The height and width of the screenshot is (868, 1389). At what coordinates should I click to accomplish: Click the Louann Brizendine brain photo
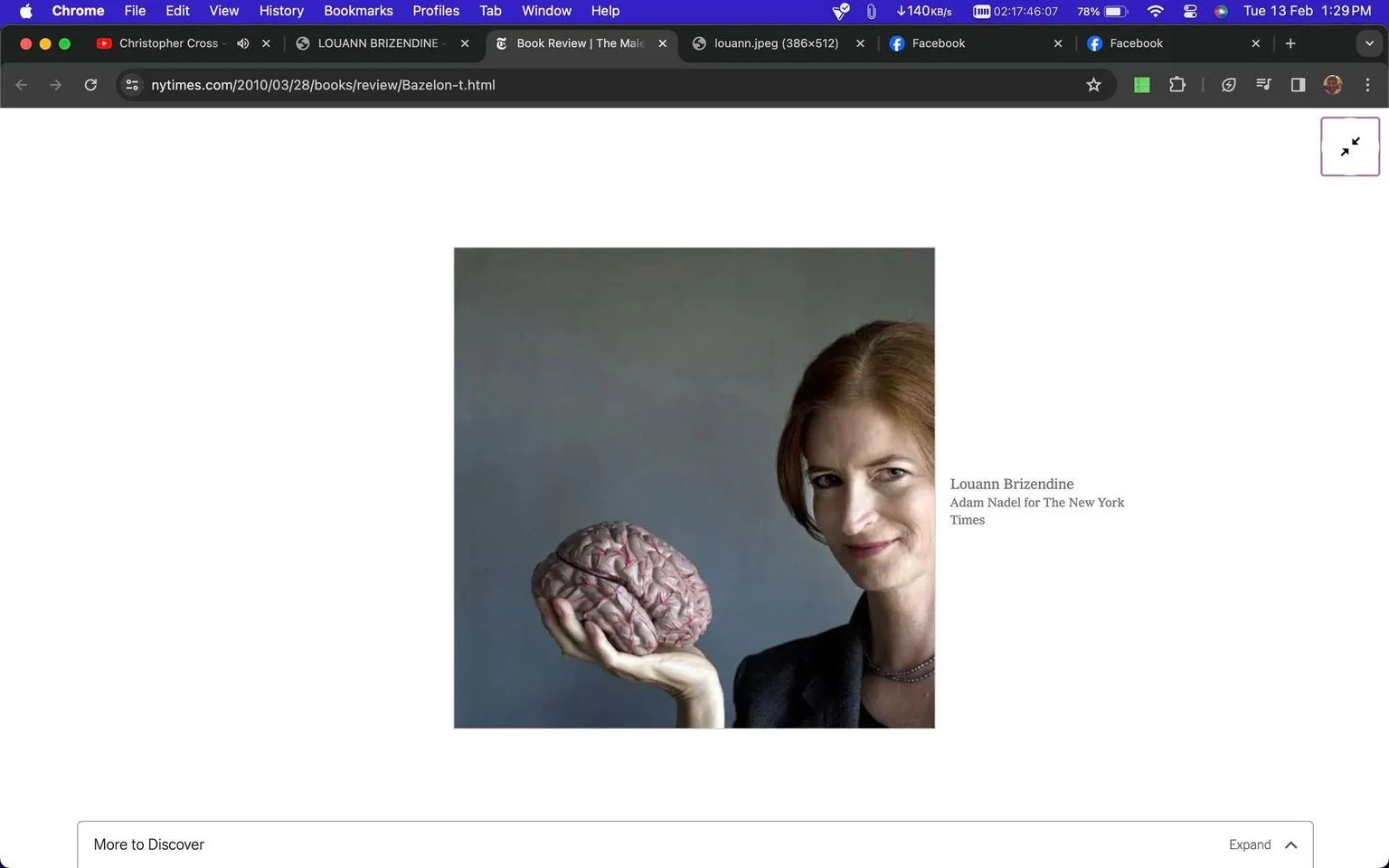click(x=694, y=487)
